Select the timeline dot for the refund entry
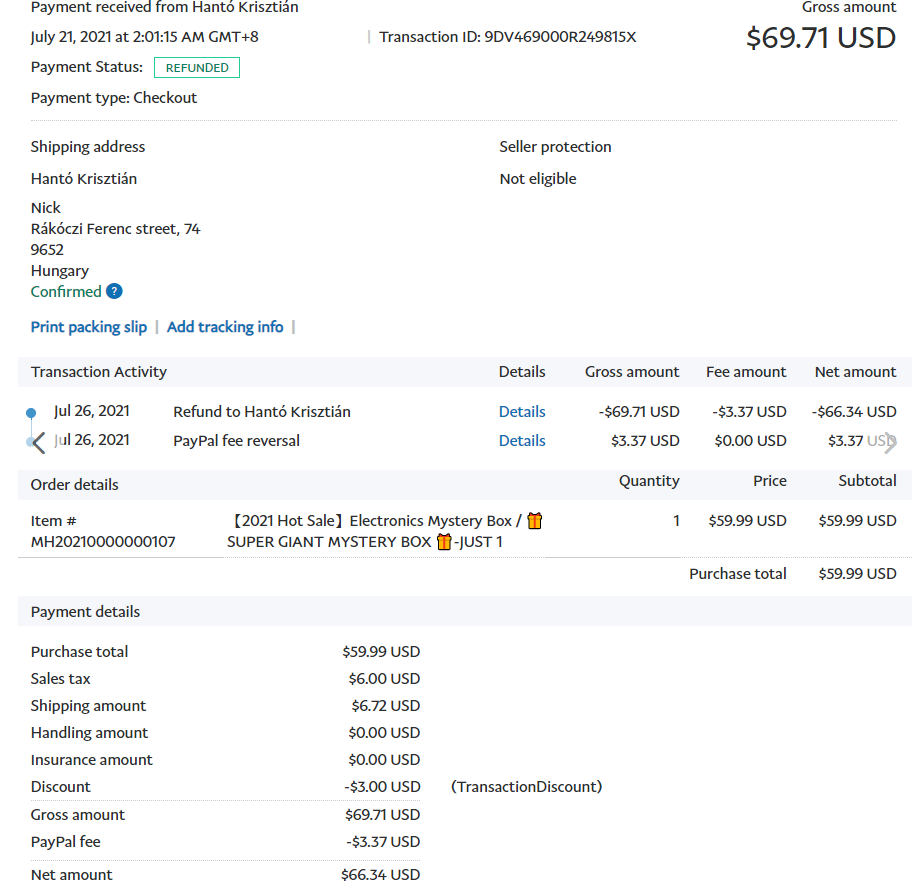This screenshot has width=920, height=888. coord(31,412)
